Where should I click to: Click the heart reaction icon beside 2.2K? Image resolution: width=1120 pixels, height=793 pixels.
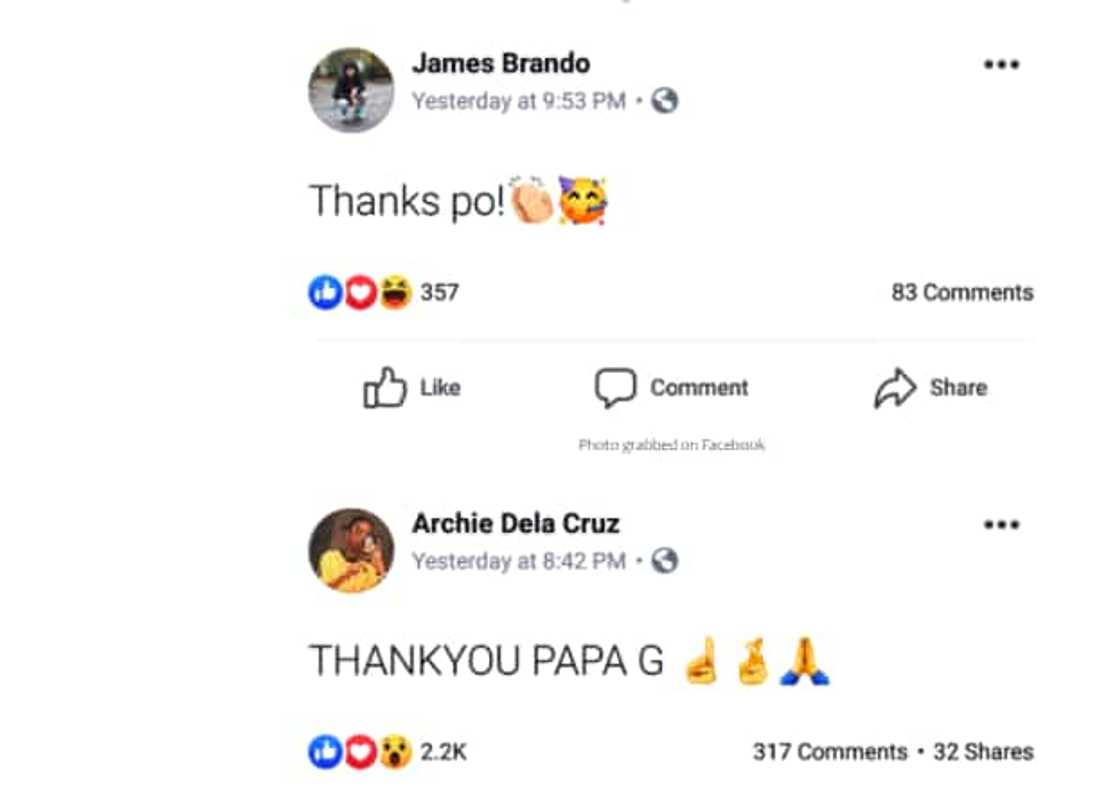pos(361,752)
